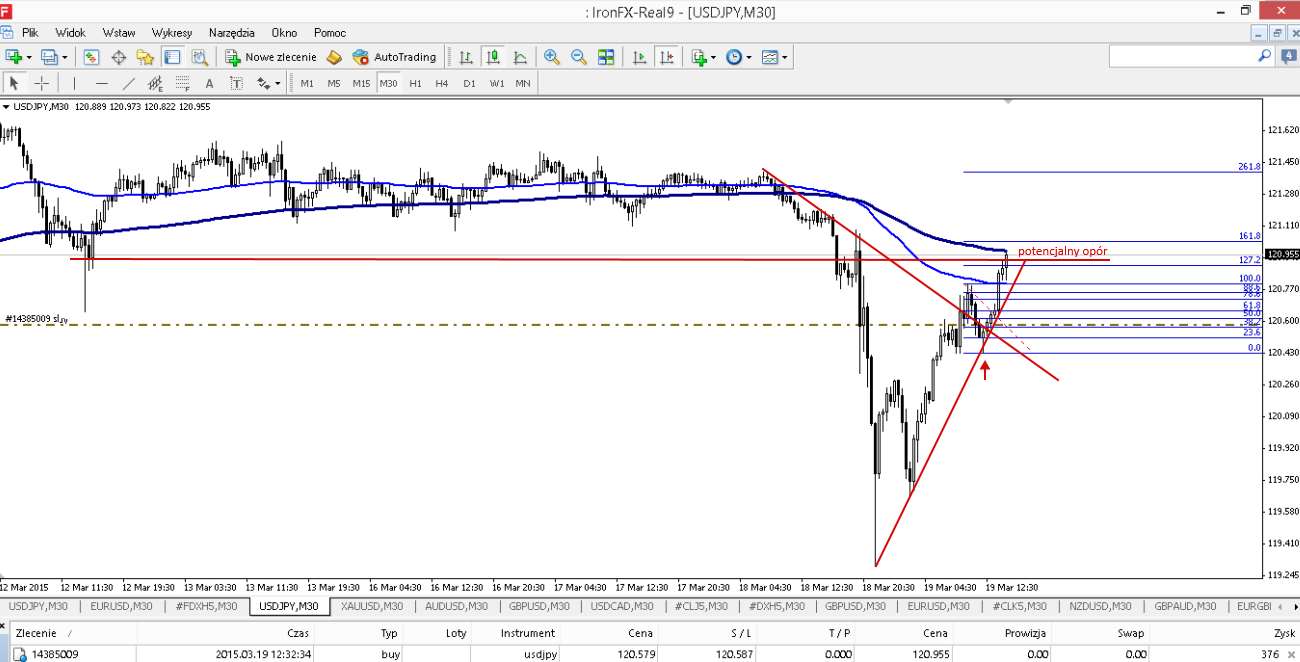The width and height of the screenshot is (1300, 662).
Task: Switch chart to bar chart
Action: (x=465, y=57)
